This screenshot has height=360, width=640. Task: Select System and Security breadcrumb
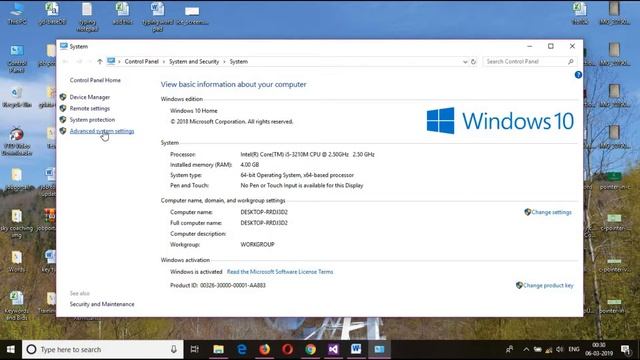tap(194, 62)
